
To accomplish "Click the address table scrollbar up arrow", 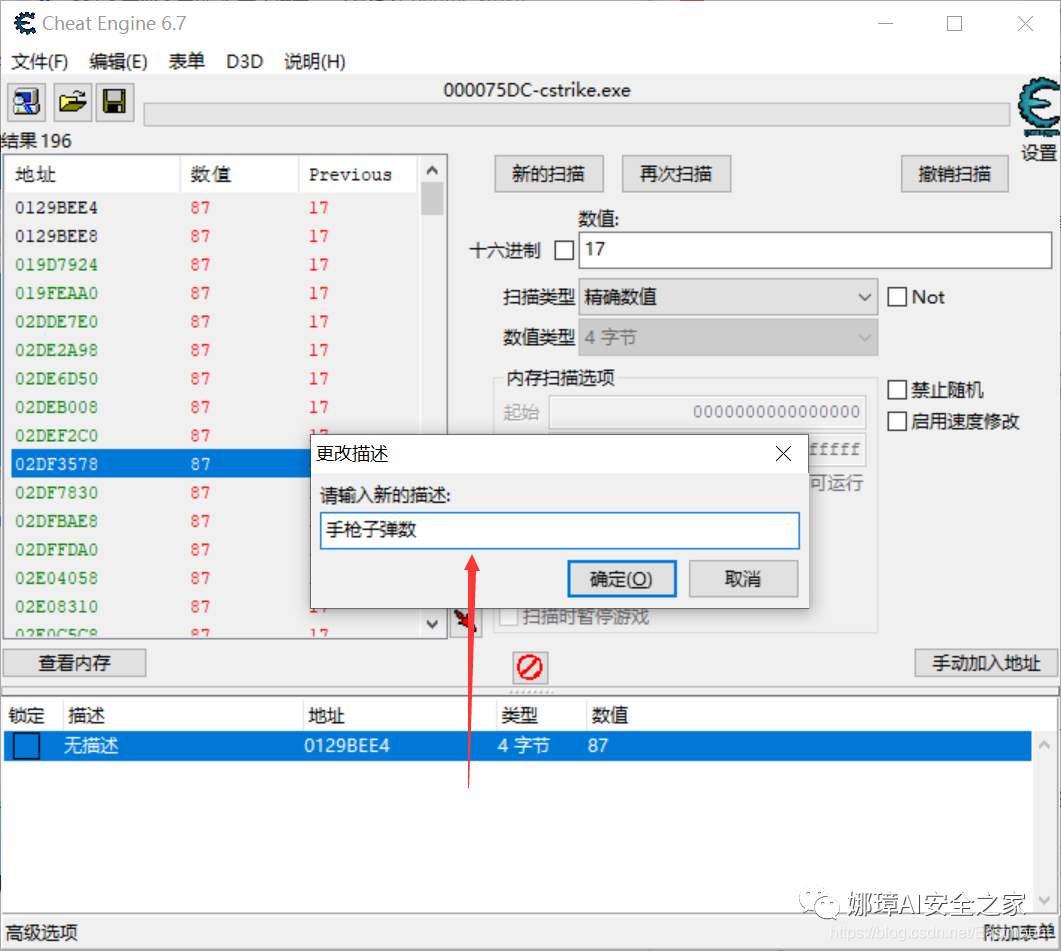I will (x=1044, y=745).
